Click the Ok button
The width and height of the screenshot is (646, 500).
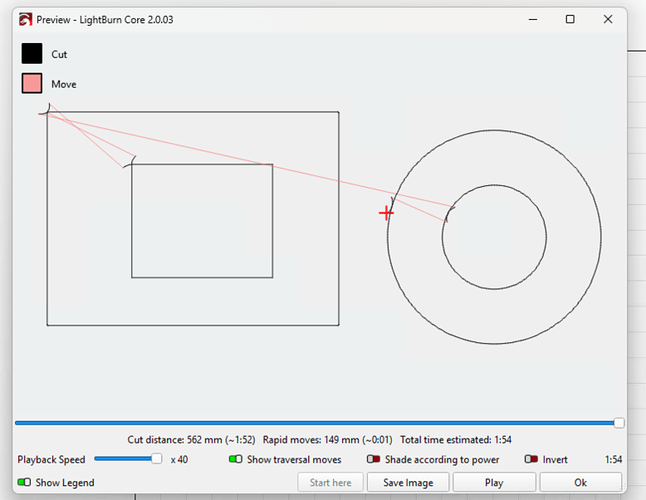(x=580, y=482)
